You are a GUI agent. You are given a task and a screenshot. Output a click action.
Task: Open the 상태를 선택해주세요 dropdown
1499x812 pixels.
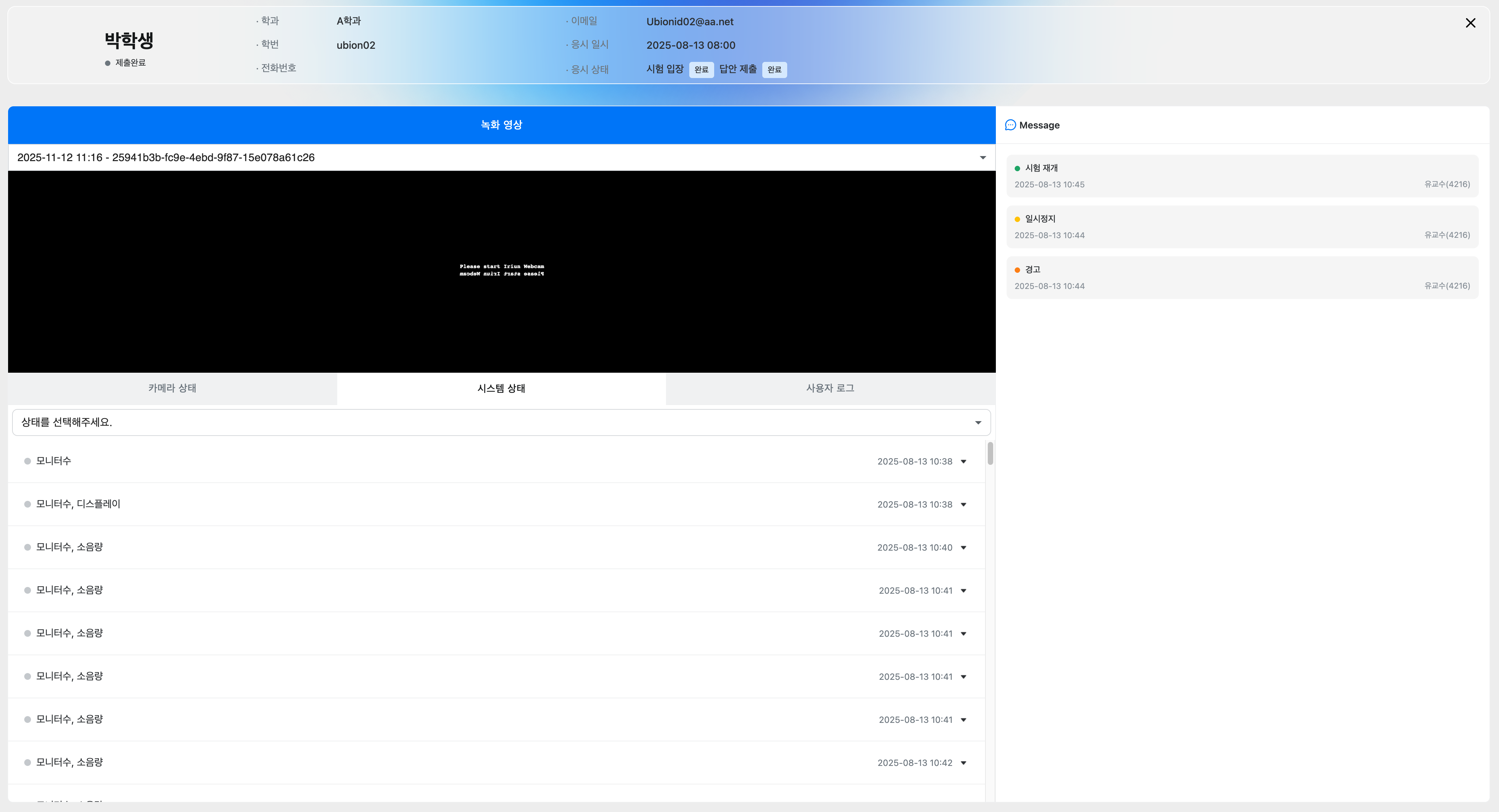point(978,423)
